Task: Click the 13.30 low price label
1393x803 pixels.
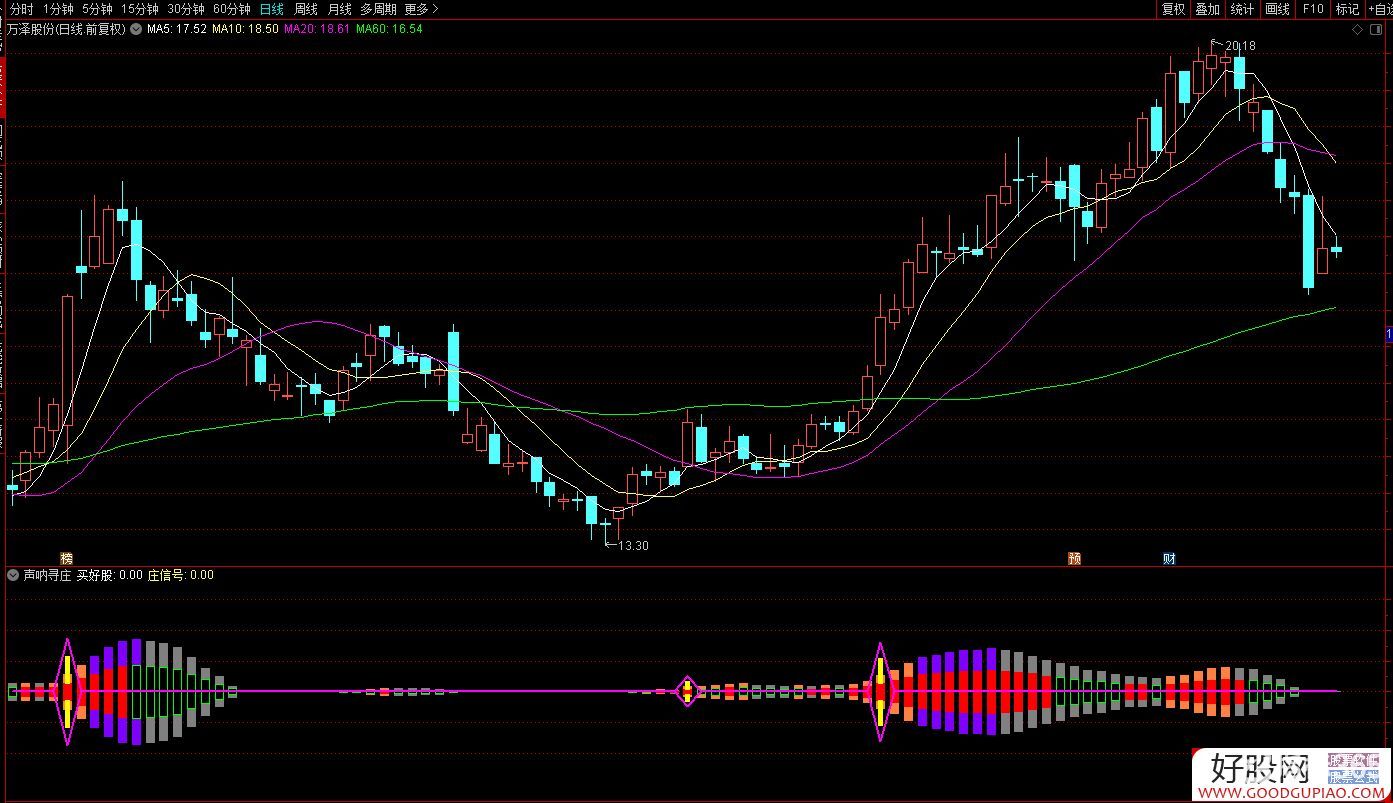Action: pos(633,546)
